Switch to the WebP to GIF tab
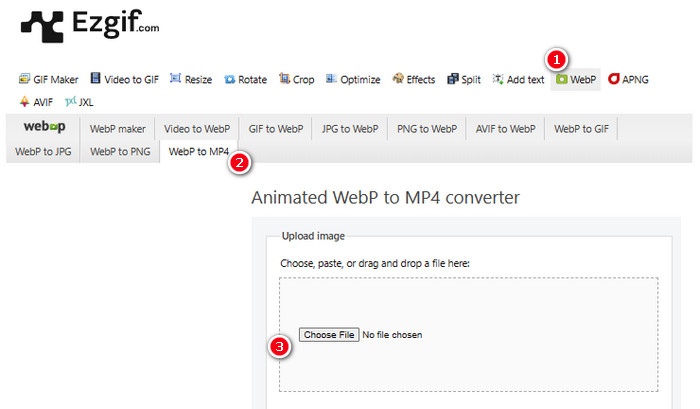 click(581, 129)
